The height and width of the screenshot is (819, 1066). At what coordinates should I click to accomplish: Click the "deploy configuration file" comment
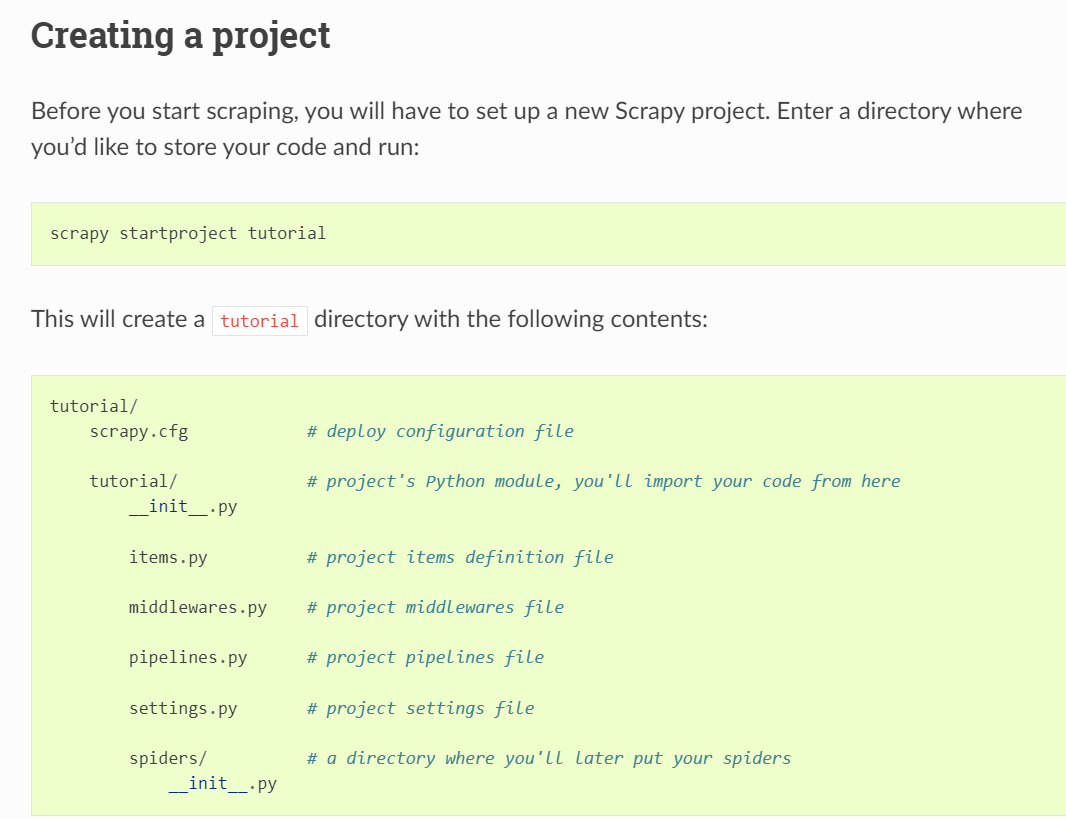point(448,431)
